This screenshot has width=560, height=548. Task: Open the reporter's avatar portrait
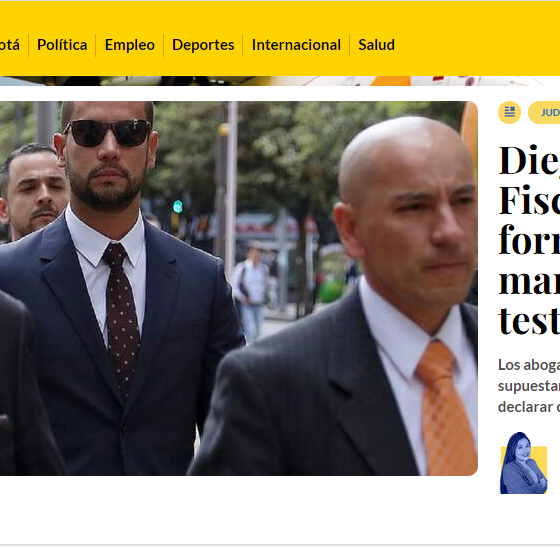point(524,464)
